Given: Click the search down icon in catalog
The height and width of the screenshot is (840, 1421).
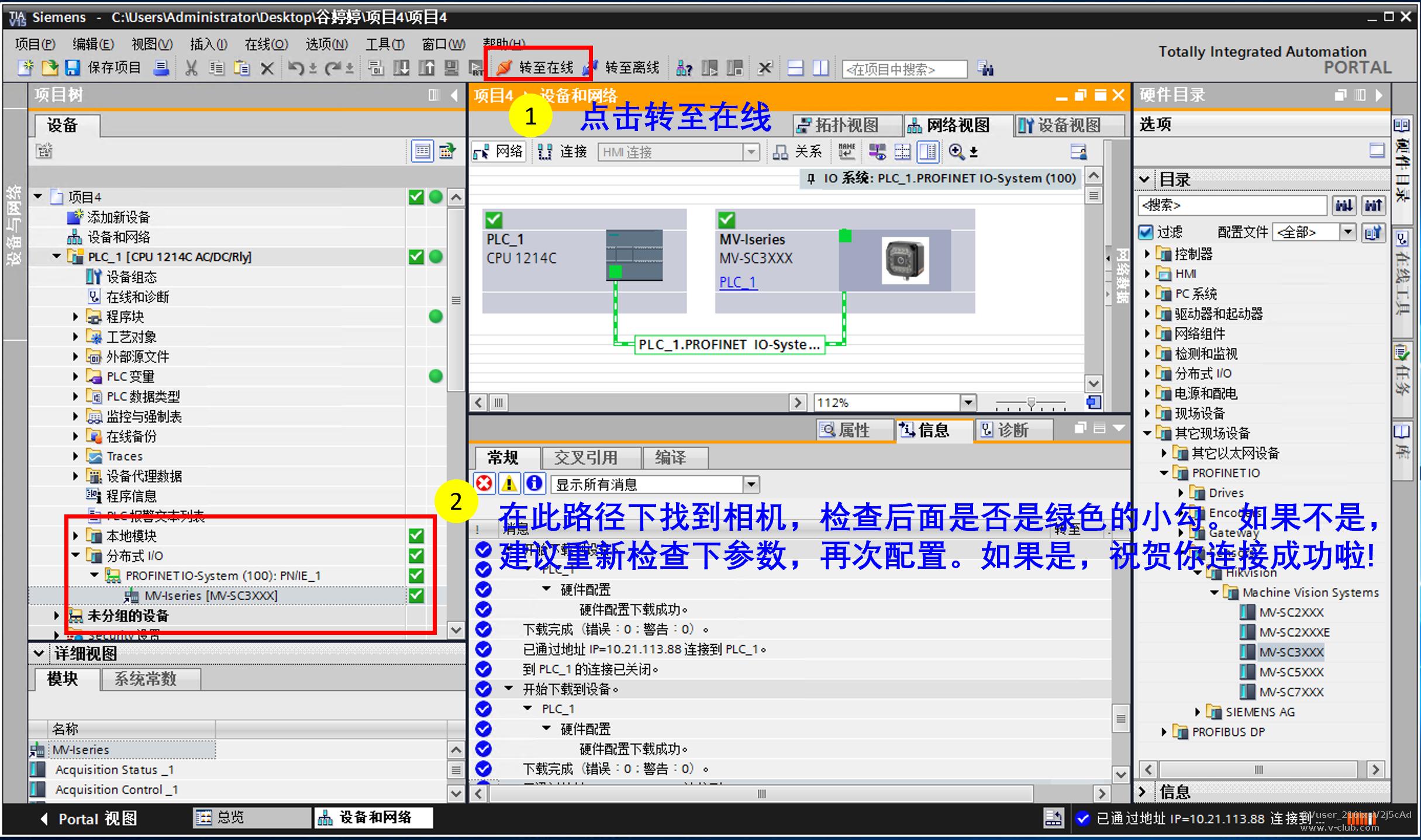Looking at the screenshot, I should 1344,205.
